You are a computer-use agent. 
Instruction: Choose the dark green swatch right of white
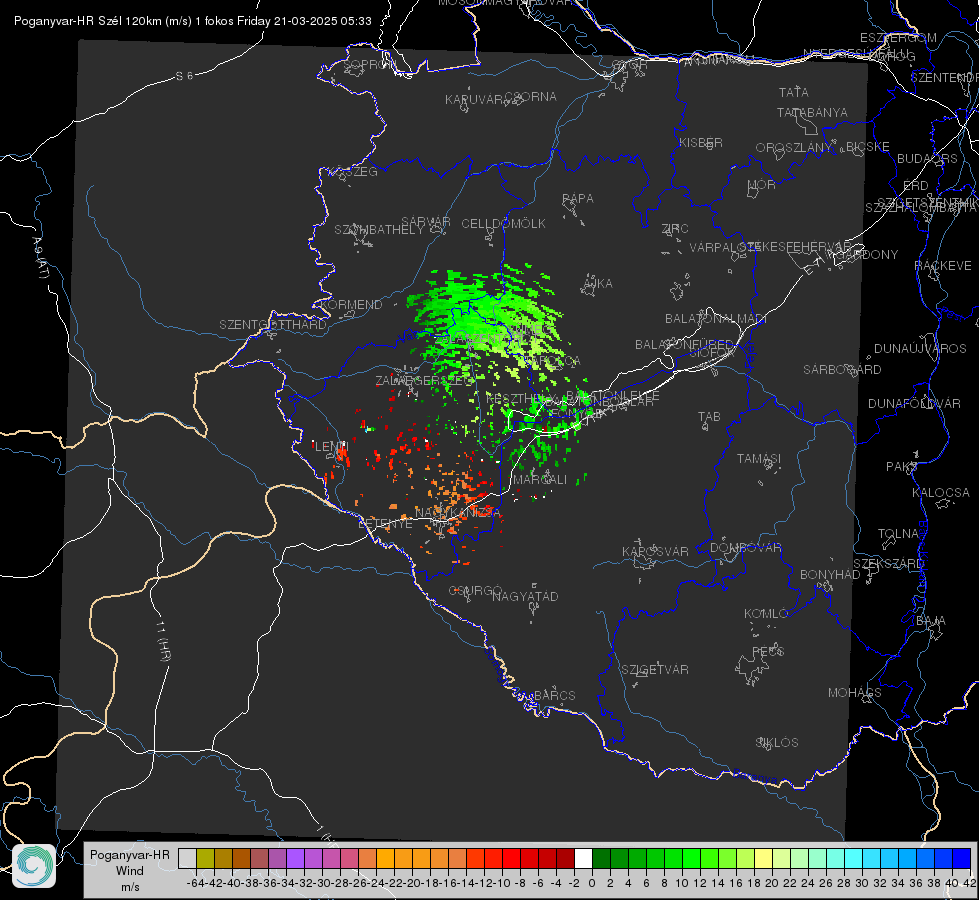click(x=601, y=858)
